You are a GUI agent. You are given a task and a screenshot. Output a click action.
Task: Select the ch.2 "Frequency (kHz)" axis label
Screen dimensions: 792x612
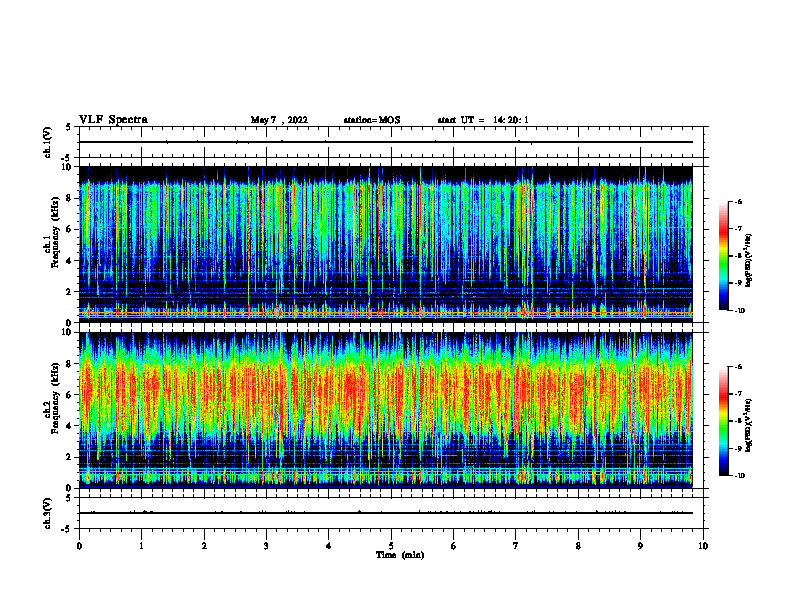(x=55, y=398)
